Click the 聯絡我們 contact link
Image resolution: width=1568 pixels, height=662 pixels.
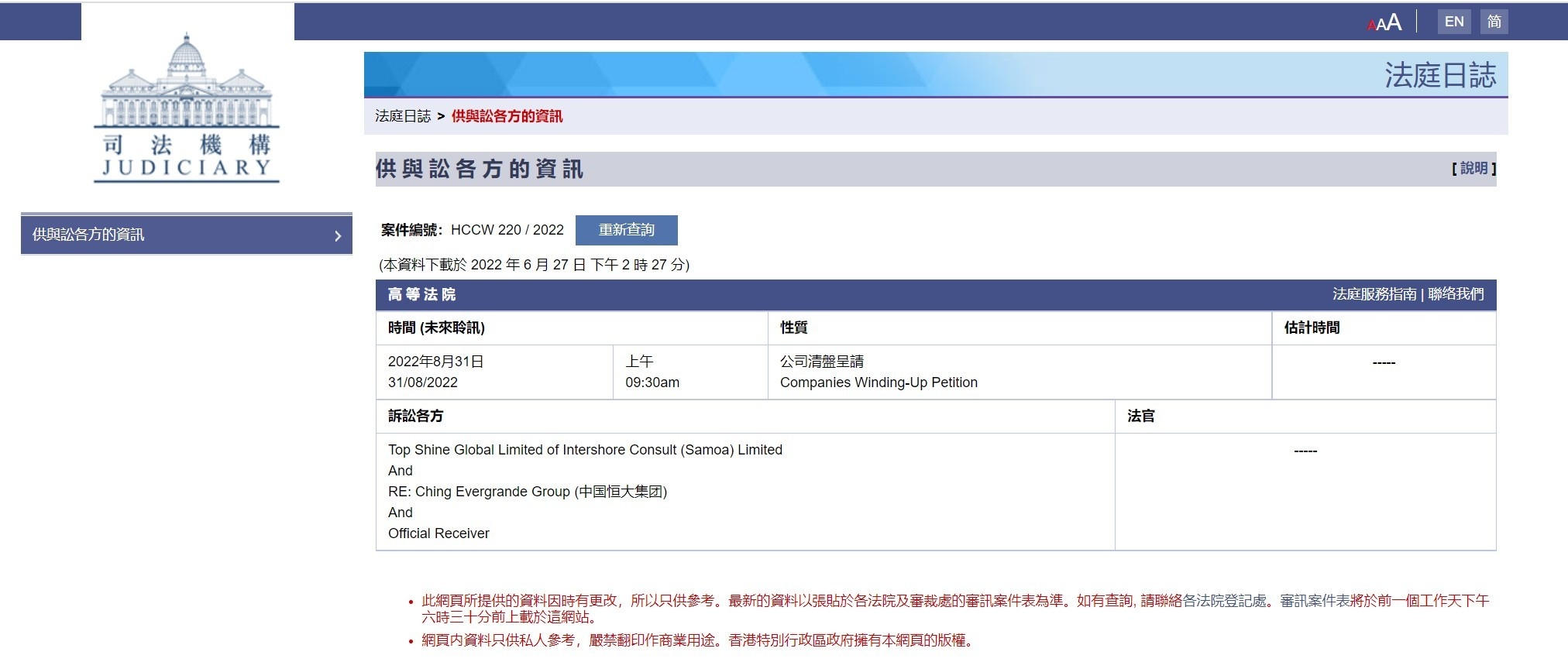click(1456, 294)
